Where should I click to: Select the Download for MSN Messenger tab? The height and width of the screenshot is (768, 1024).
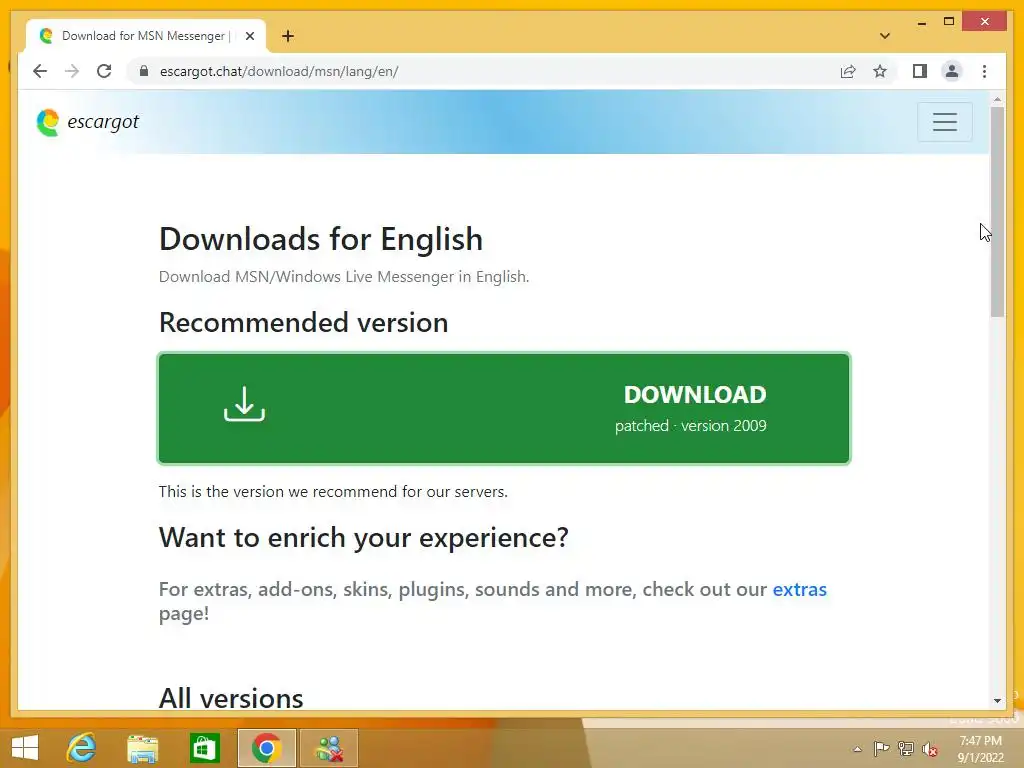click(146, 36)
